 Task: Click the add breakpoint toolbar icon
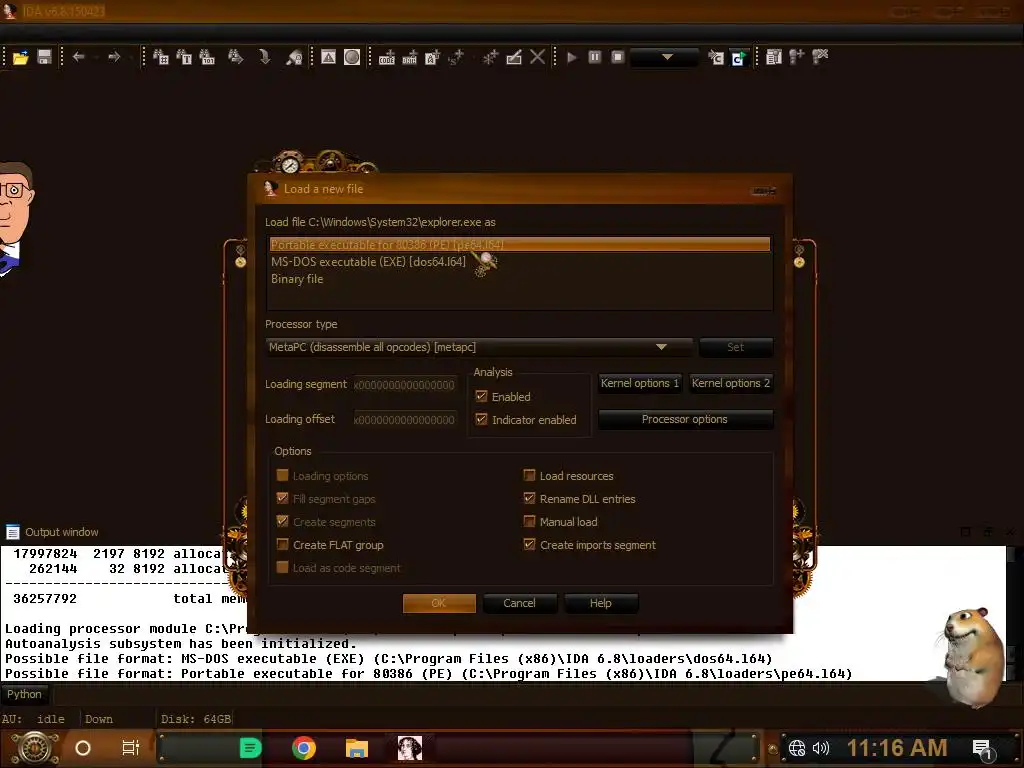click(796, 57)
